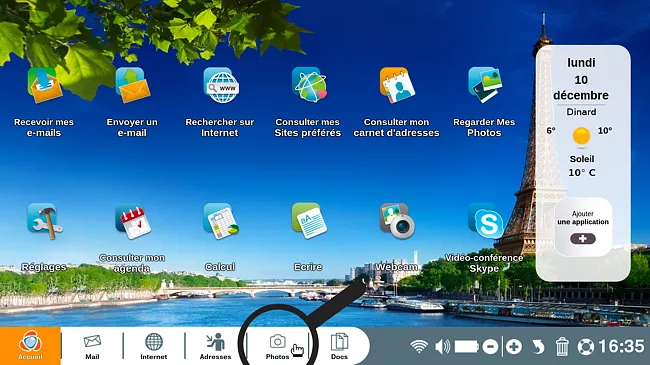650x365 pixels.
Task: Open Regarder Mes Photos
Action: point(485,85)
